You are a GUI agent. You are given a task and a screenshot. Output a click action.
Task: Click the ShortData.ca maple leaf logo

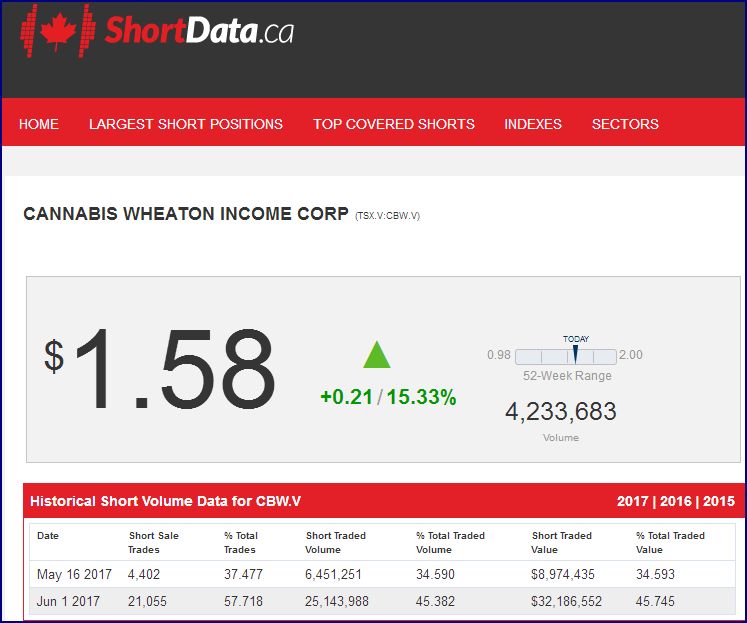[x=58, y=31]
